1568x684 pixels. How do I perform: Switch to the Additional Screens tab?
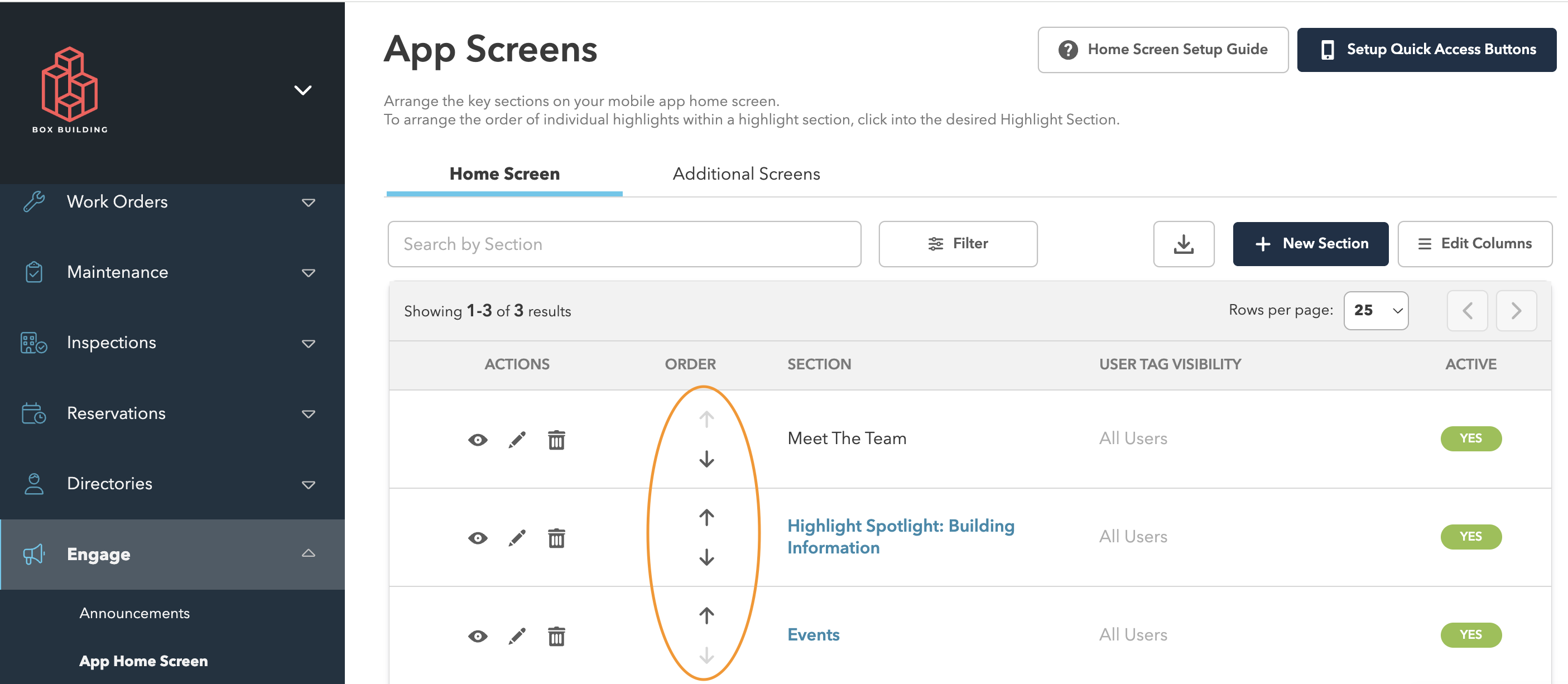pyautogui.click(x=746, y=174)
